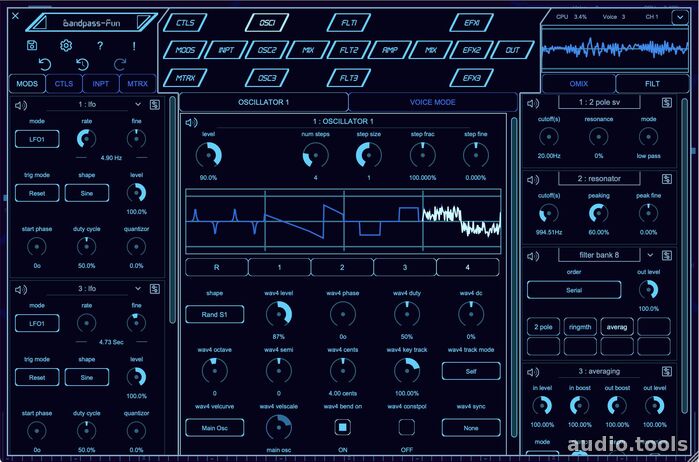
Task: Click the Oscillator 1 level knob
Action: 208,154
